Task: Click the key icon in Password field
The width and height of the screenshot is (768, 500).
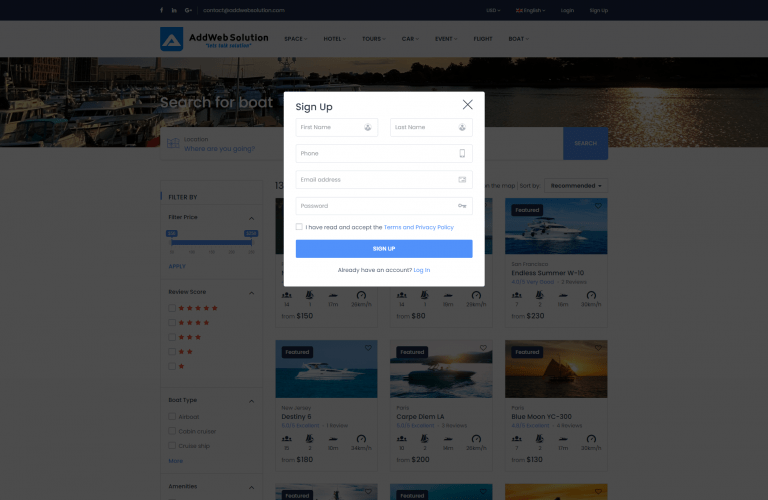Action: click(x=462, y=206)
